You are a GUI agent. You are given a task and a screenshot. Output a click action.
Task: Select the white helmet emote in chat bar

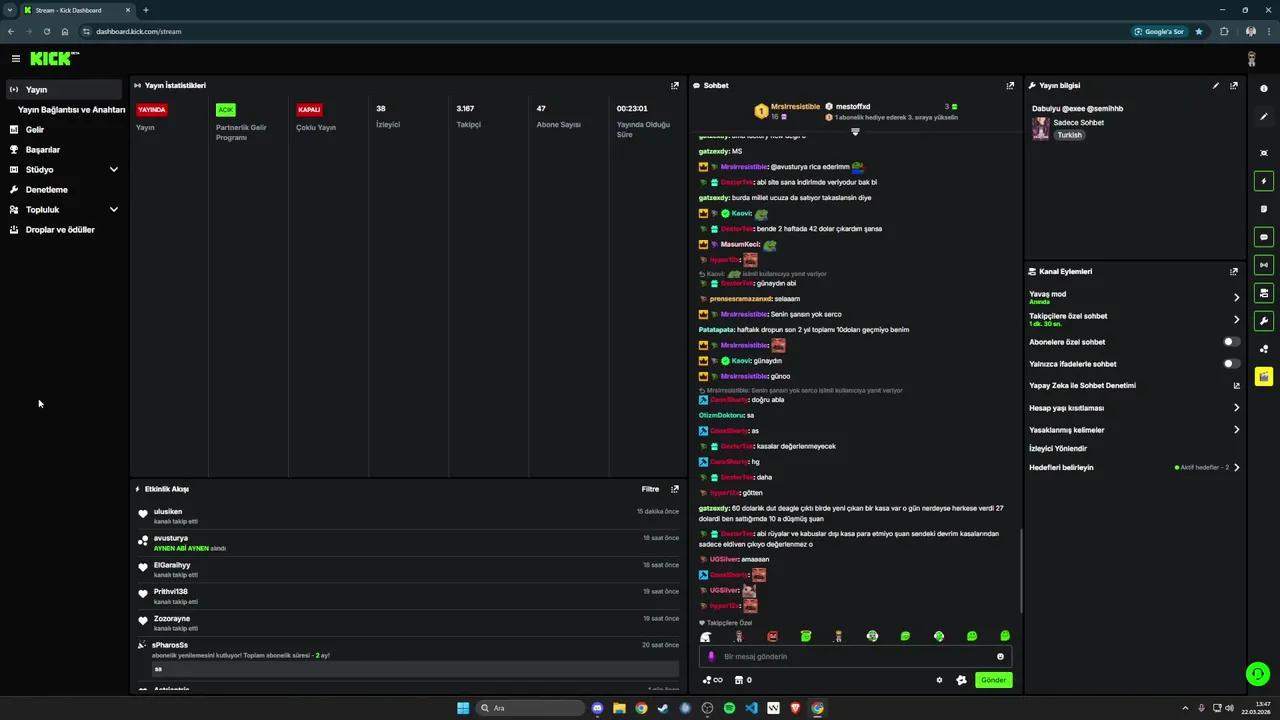[706, 636]
